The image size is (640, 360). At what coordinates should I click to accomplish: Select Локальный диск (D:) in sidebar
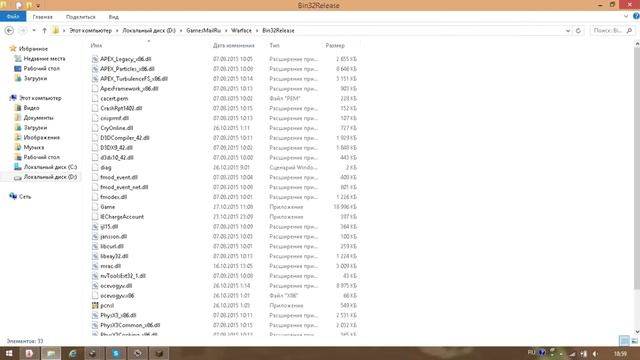(x=50, y=177)
